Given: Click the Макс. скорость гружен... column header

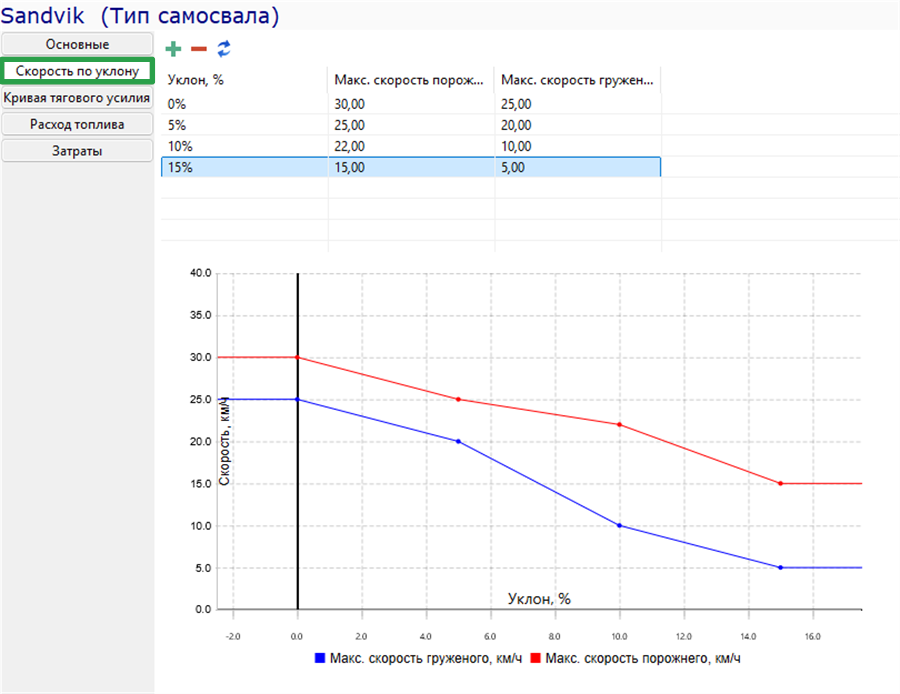Looking at the screenshot, I should (577, 80).
